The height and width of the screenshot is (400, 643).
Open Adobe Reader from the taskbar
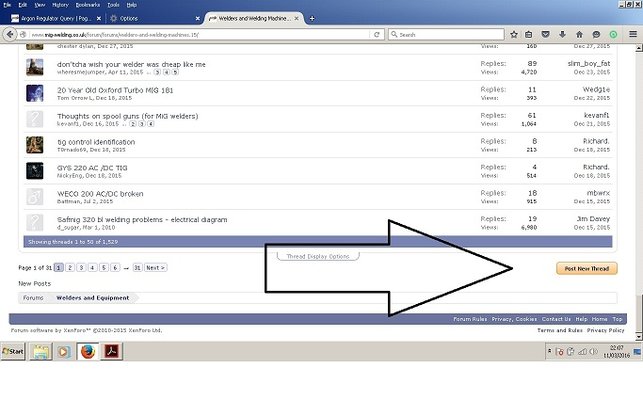(113, 352)
